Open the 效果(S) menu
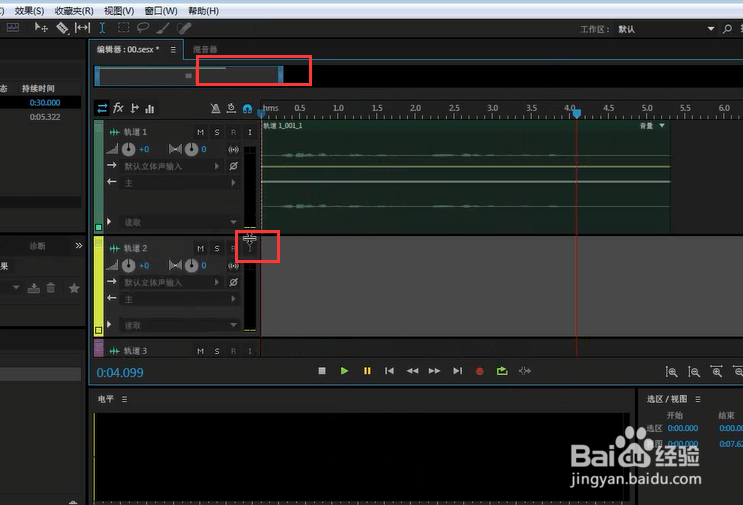This screenshot has height=505, width=743. [29, 10]
